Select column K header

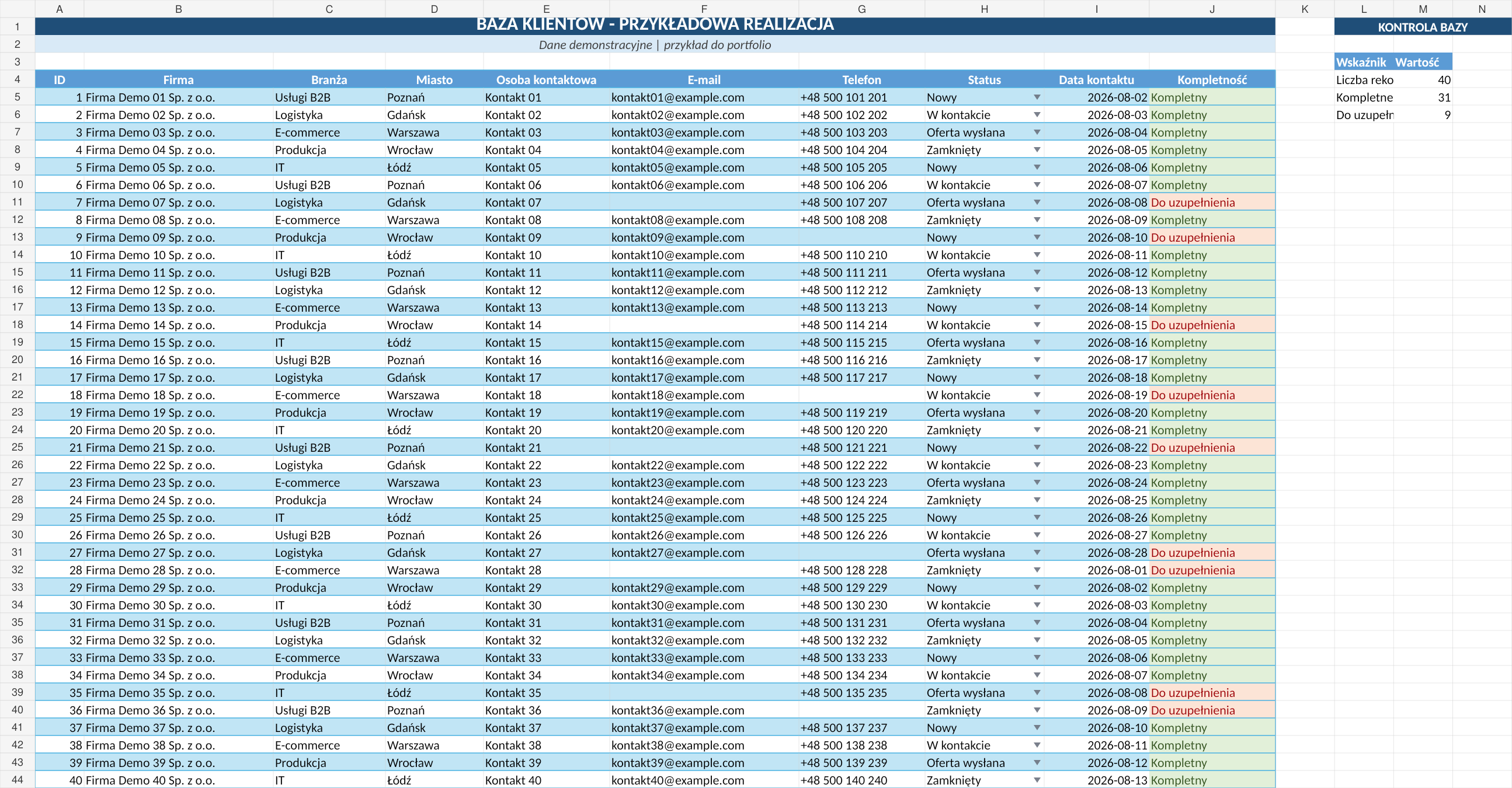click(1305, 9)
